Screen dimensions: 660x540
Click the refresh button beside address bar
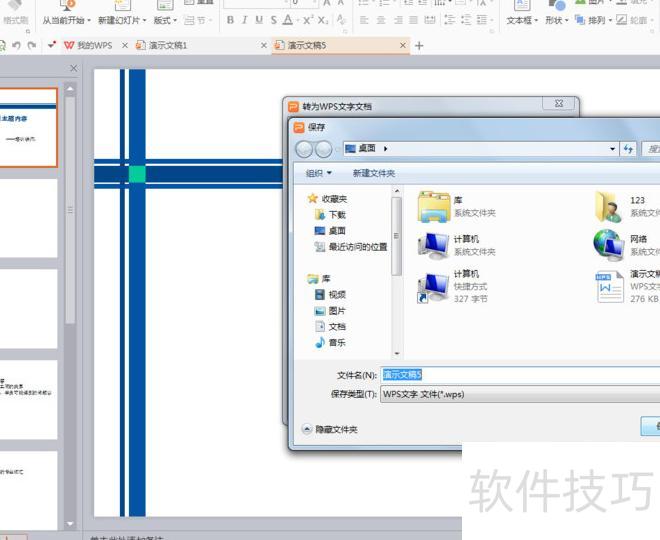(628, 149)
